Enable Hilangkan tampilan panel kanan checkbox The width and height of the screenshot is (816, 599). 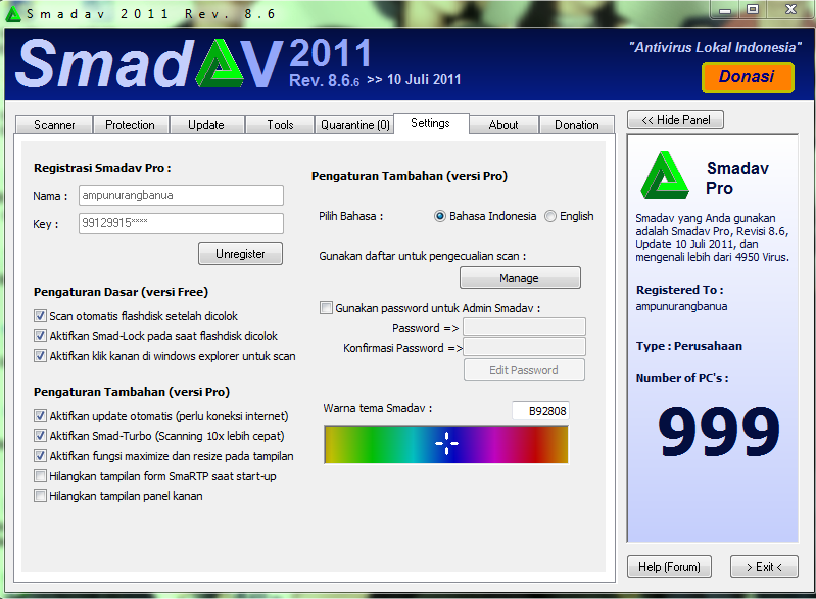(x=40, y=495)
